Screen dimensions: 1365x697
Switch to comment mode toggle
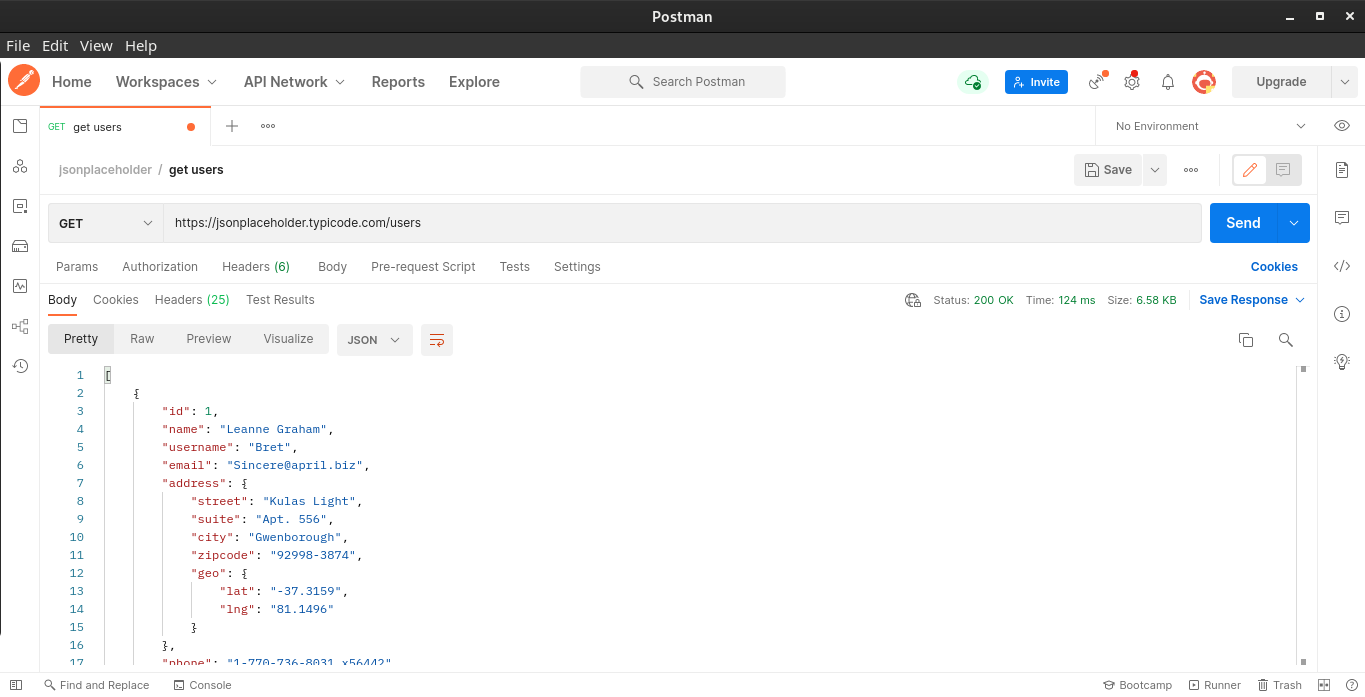tap(1283, 170)
